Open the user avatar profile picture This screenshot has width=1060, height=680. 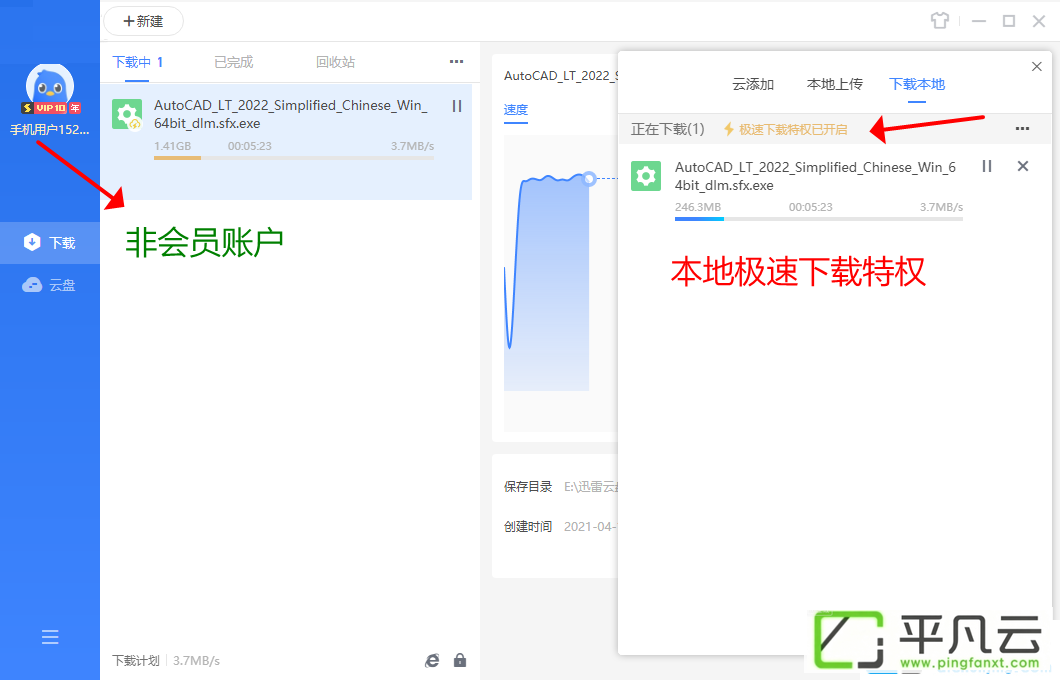coord(50,84)
